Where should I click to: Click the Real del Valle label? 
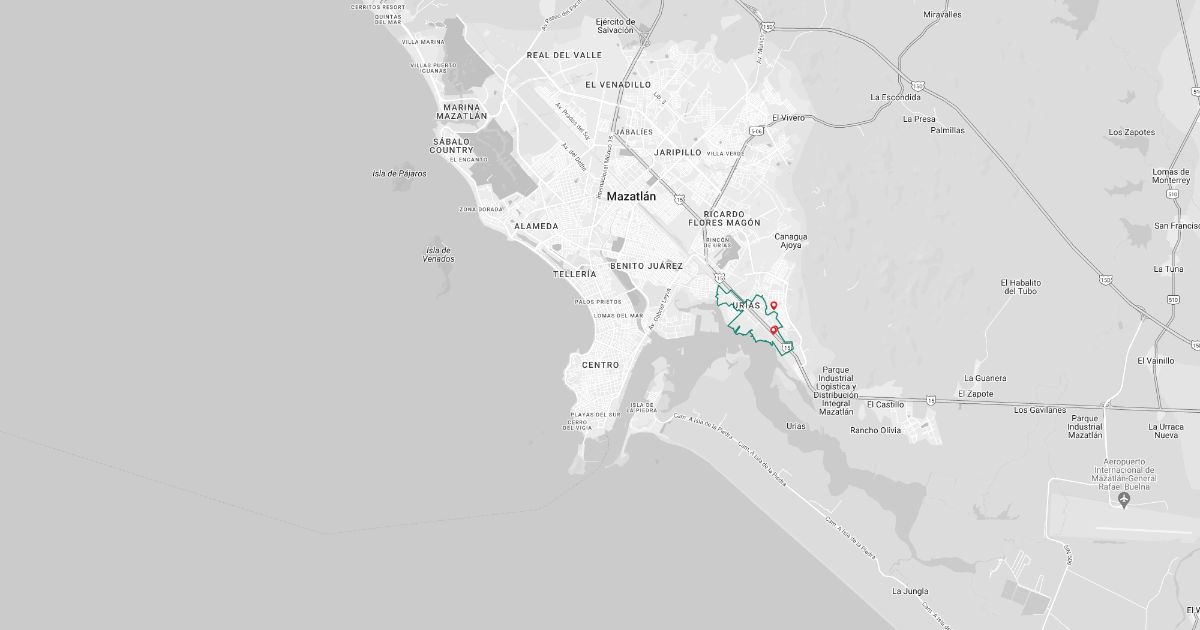point(564,55)
